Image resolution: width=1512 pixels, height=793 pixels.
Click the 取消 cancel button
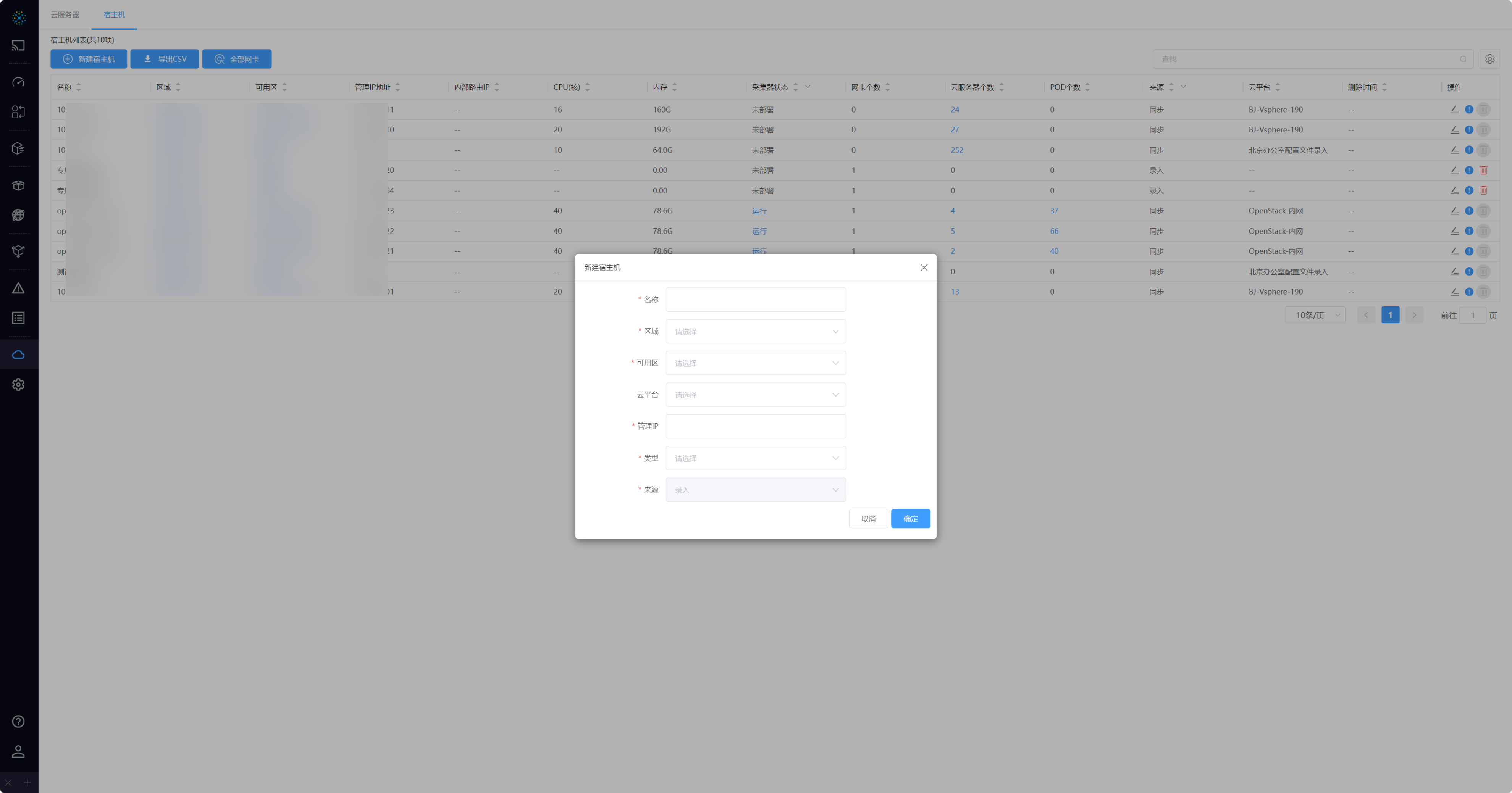pyautogui.click(x=868, y=519)
